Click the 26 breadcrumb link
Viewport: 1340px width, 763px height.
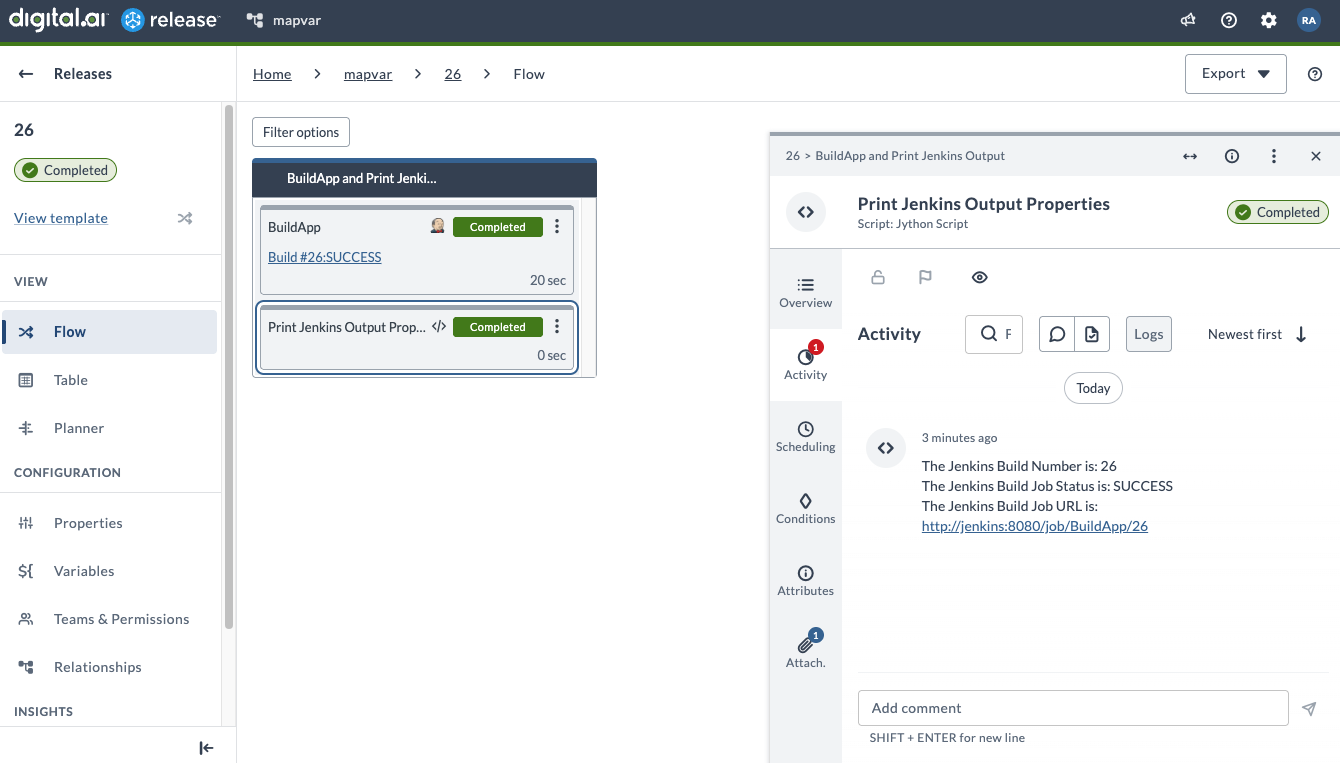point(453,74)
